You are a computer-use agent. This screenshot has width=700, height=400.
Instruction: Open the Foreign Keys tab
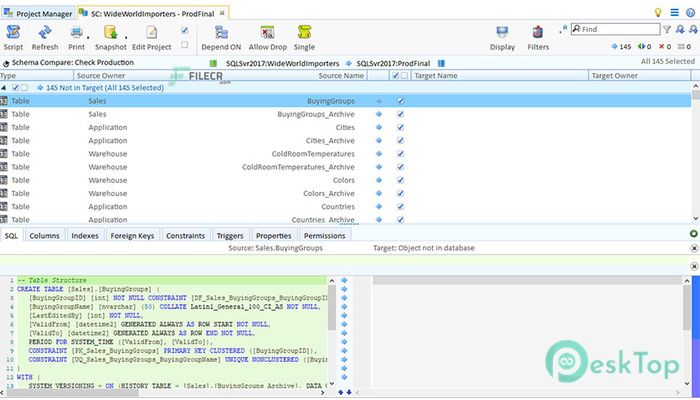[x=132, y=235]
